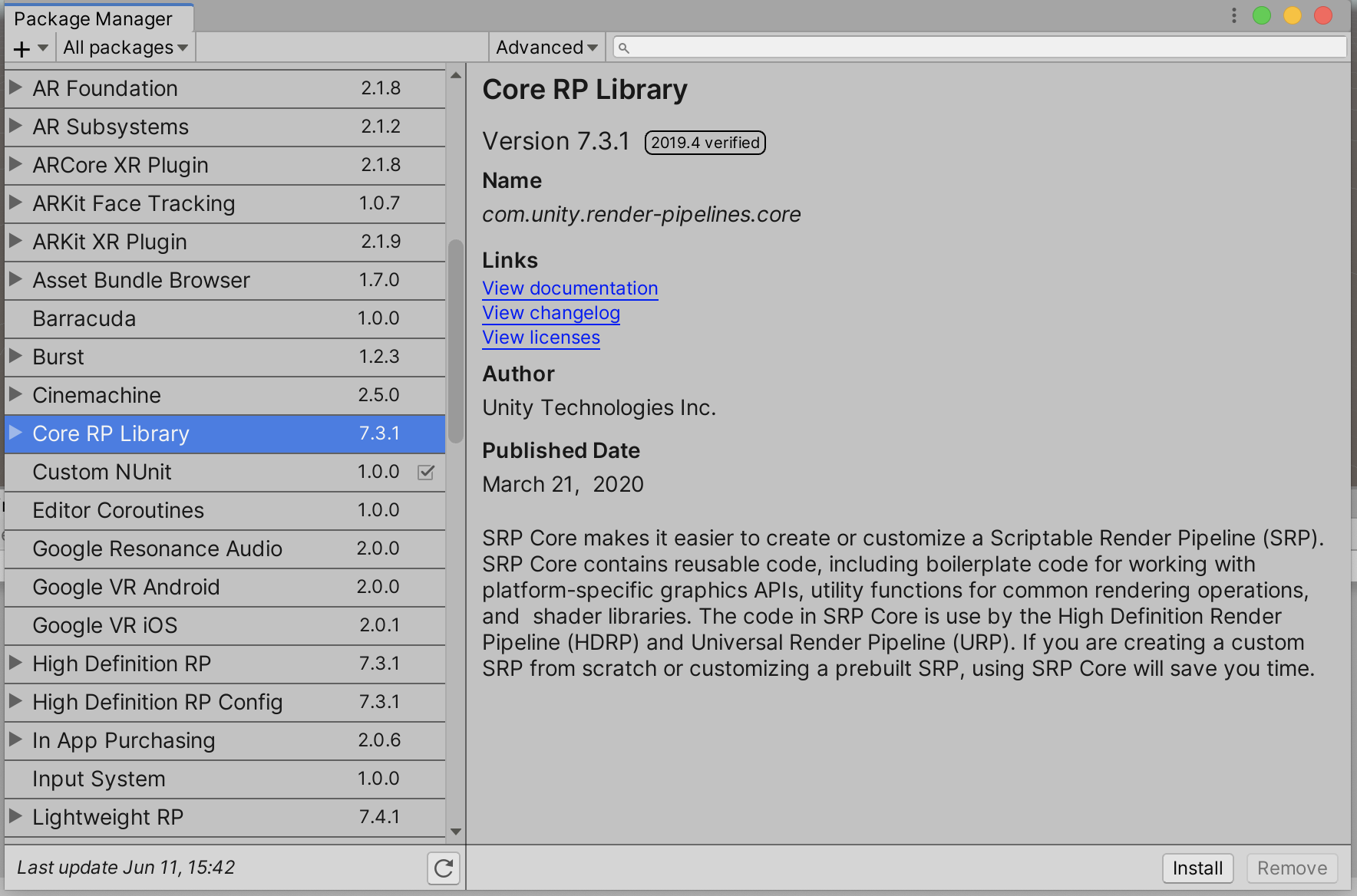The height and width of the screenshot is (896, 1357).
Task: Switch to the Package Manager tab
Action: coord(92,18)
